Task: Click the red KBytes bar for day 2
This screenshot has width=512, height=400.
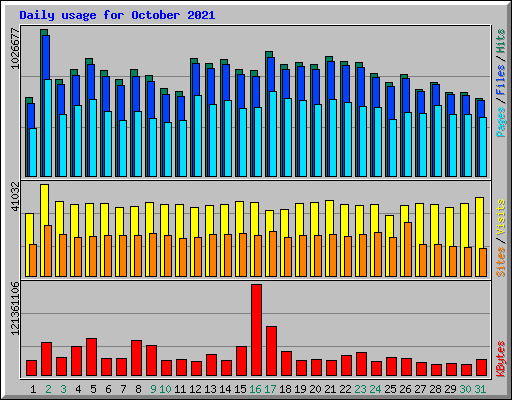Action: [x=46, y=359]
